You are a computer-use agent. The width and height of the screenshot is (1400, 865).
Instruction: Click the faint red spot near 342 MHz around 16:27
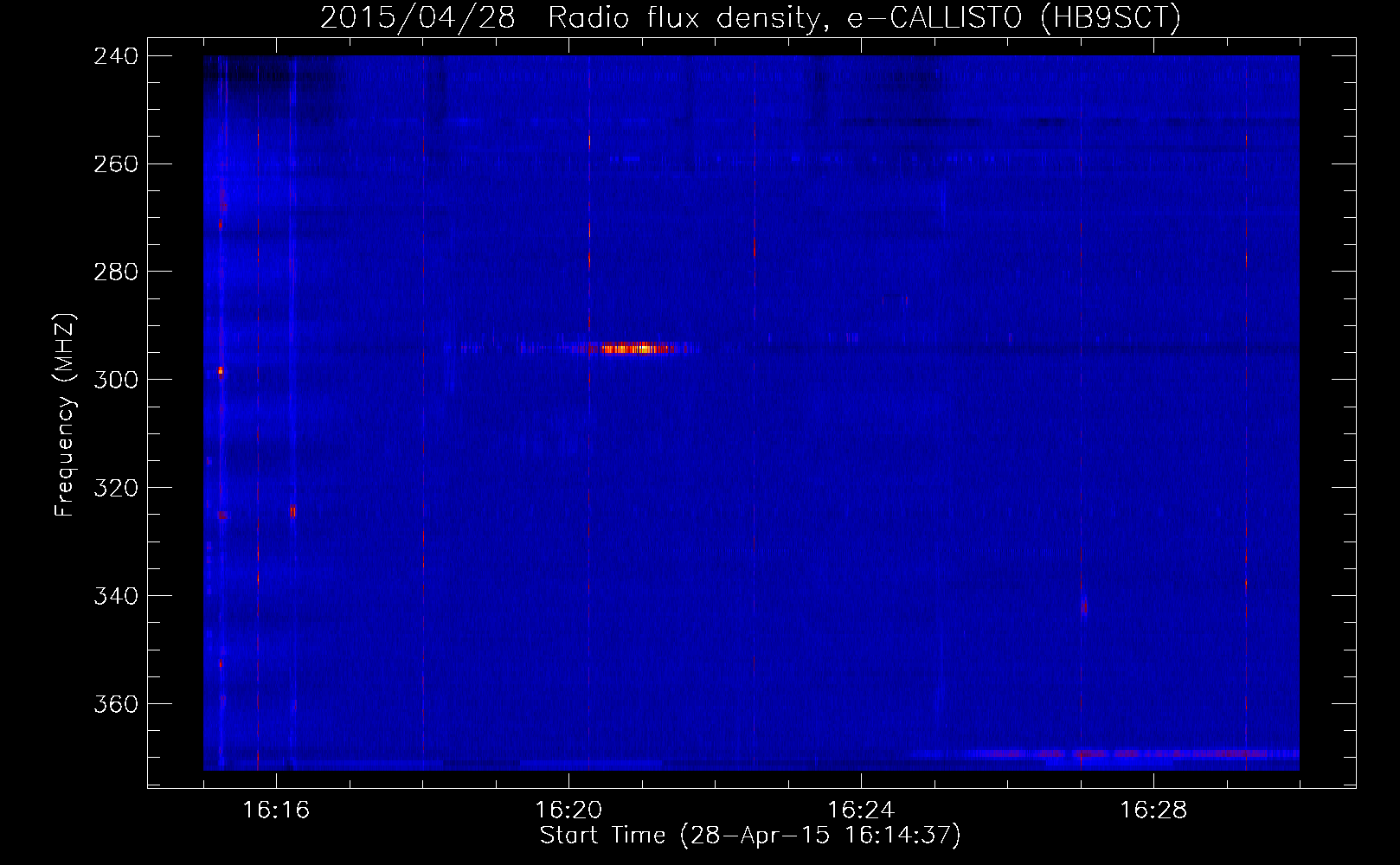point(1083,606)
